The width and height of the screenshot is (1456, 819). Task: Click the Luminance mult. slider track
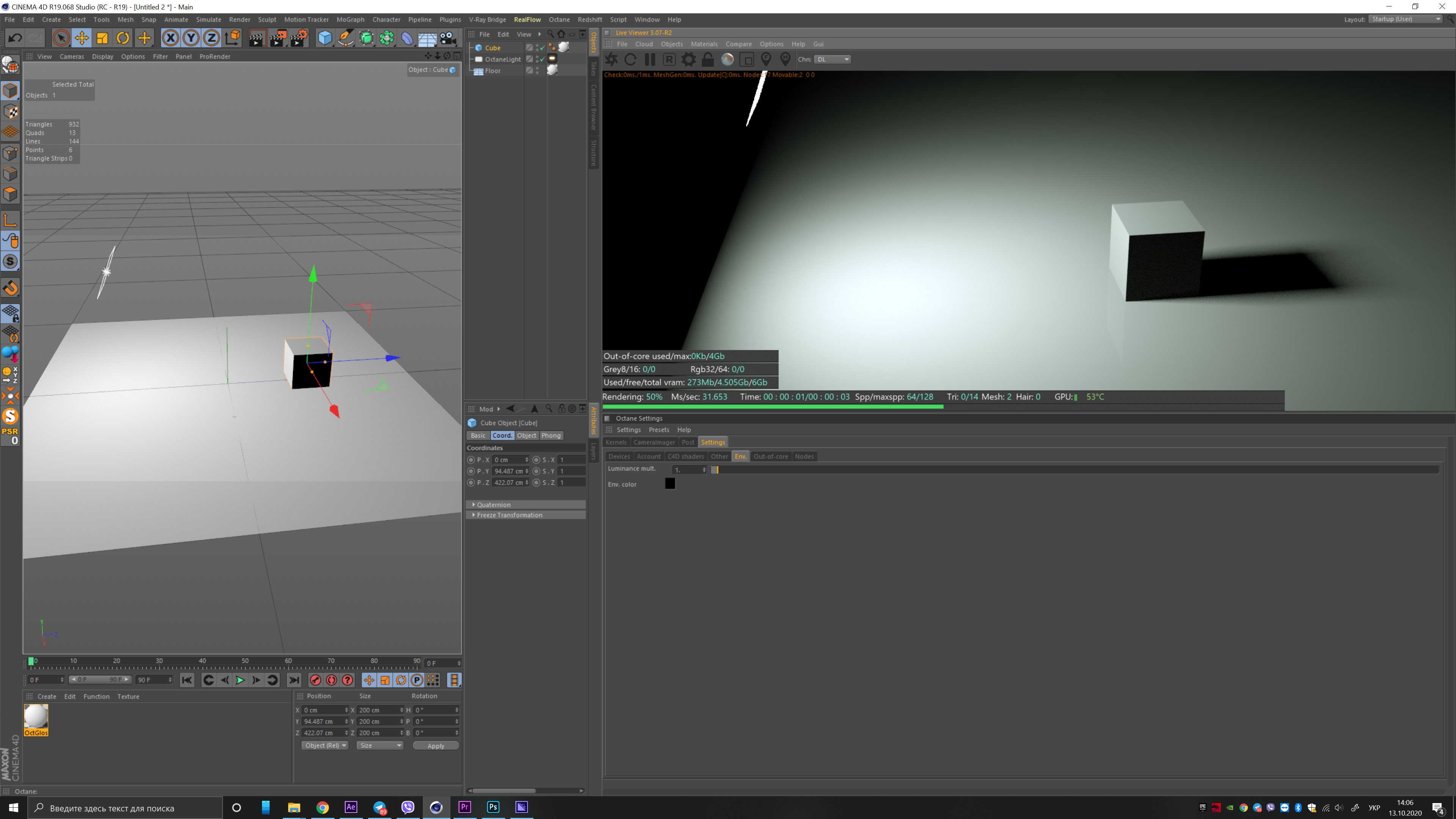(1075, 470)
